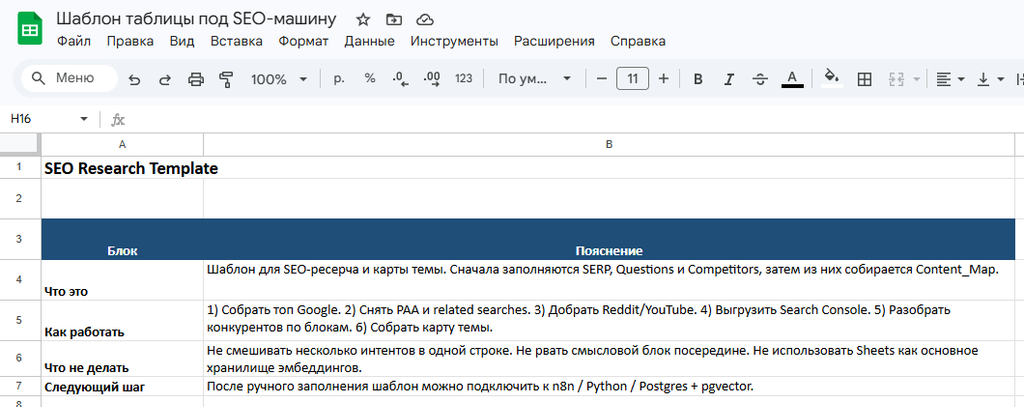Select the Следующий шаг cell
This screenshot has width=1024, height=407.
pos(122,387)
